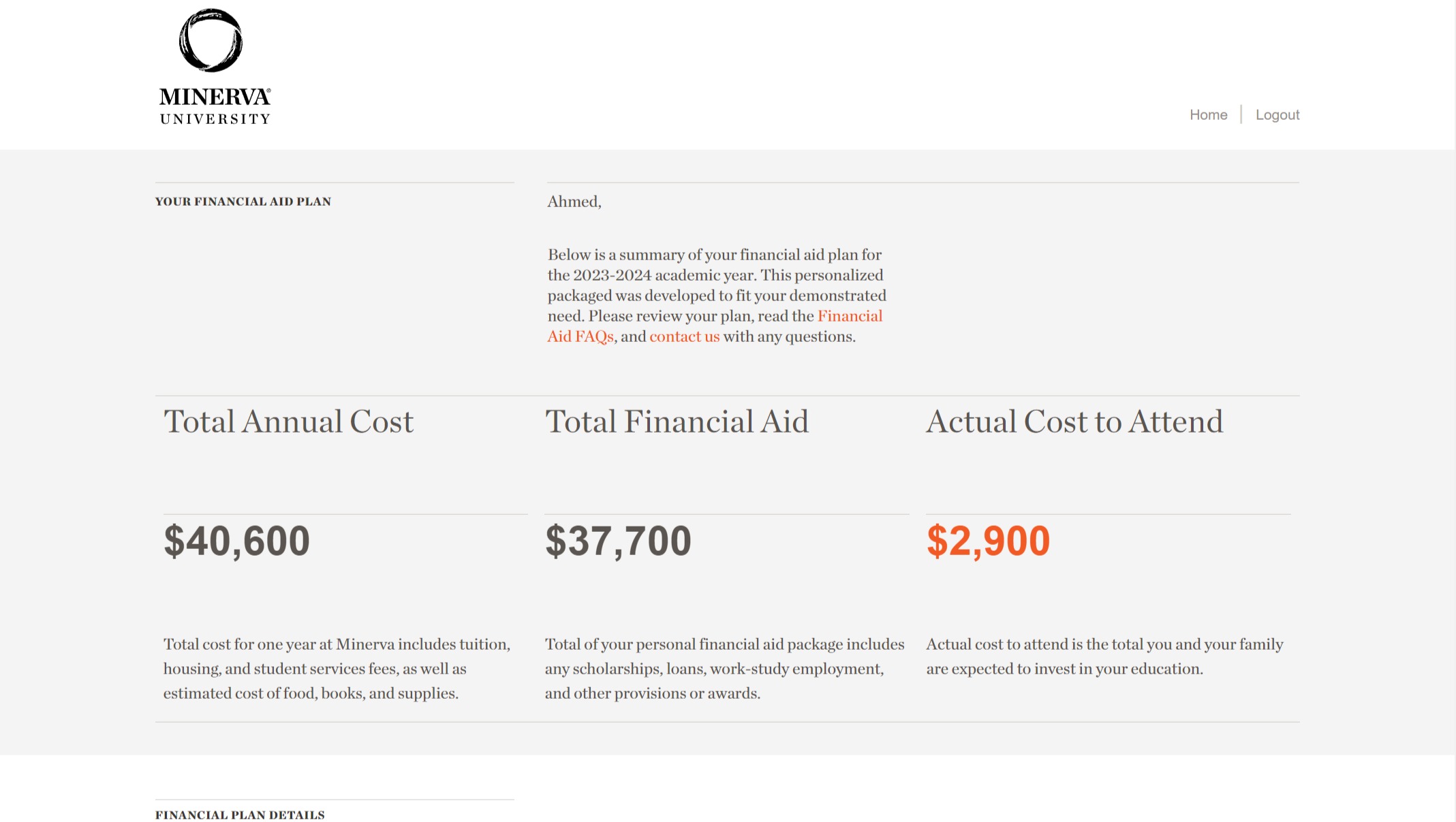
Task: Click the 'Your Financial Aid Plan' heading
Action: click(243, 202)
